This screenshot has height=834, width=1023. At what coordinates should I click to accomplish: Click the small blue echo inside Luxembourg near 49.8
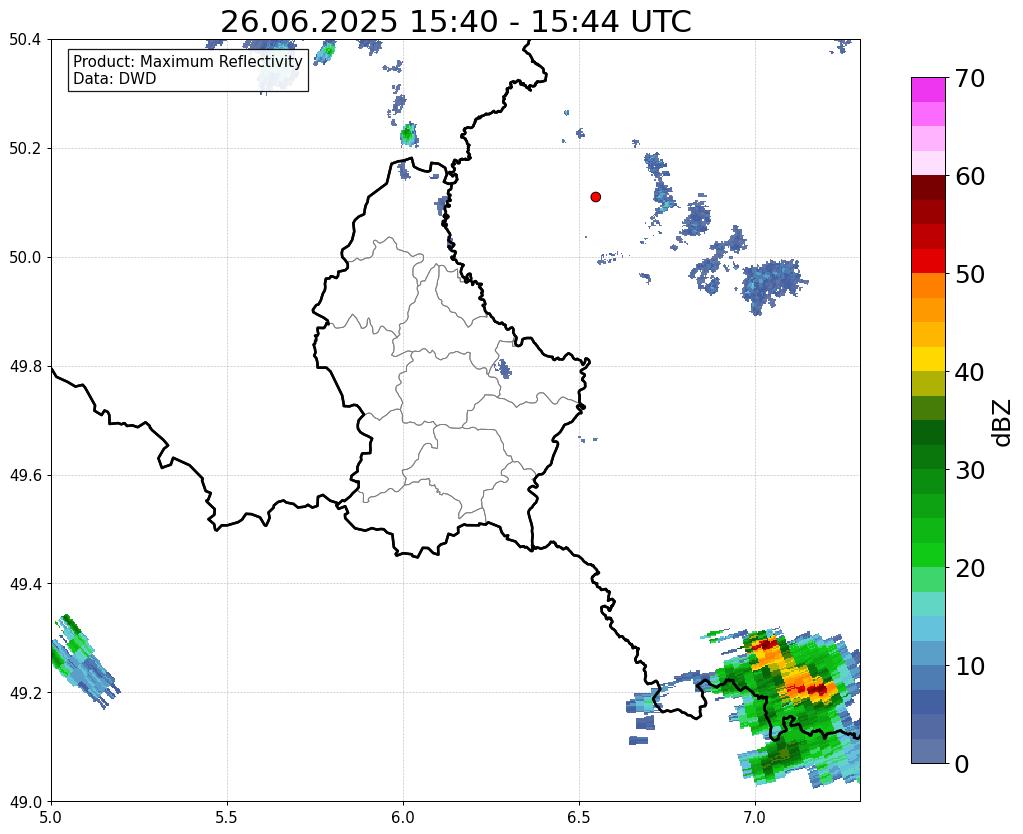coord(503,369)
